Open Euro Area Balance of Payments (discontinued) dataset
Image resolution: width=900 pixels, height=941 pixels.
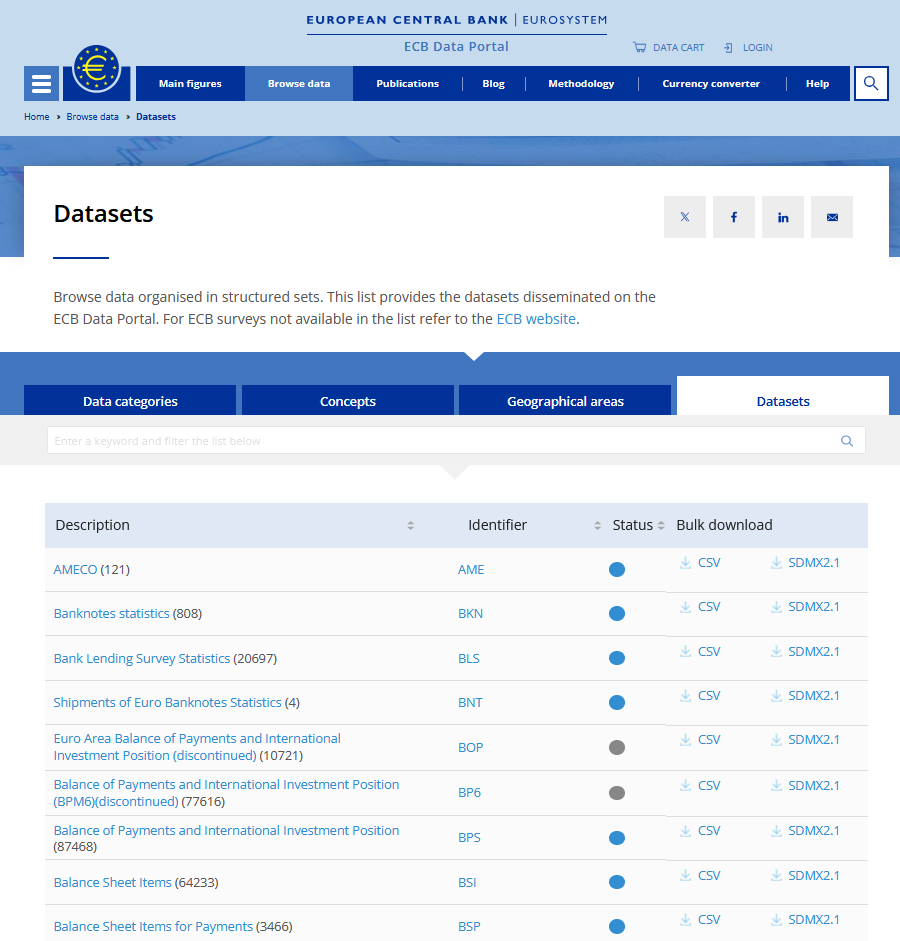point(197,747)
